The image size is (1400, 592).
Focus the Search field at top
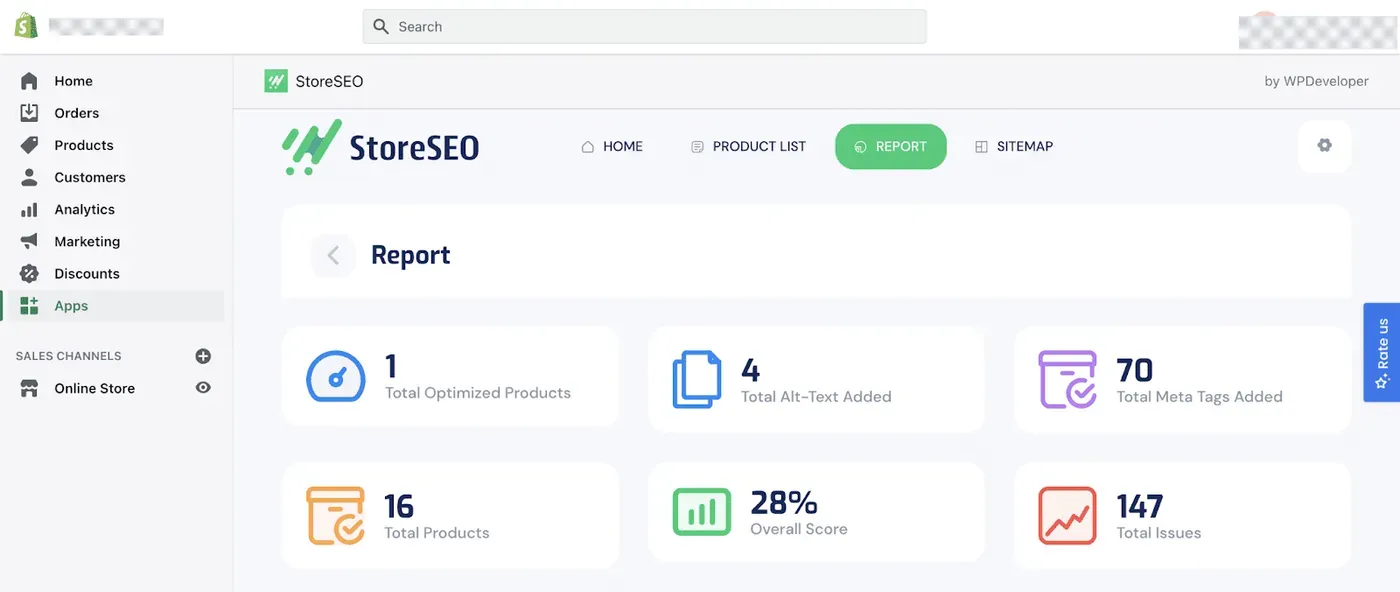tap(644, 27)
